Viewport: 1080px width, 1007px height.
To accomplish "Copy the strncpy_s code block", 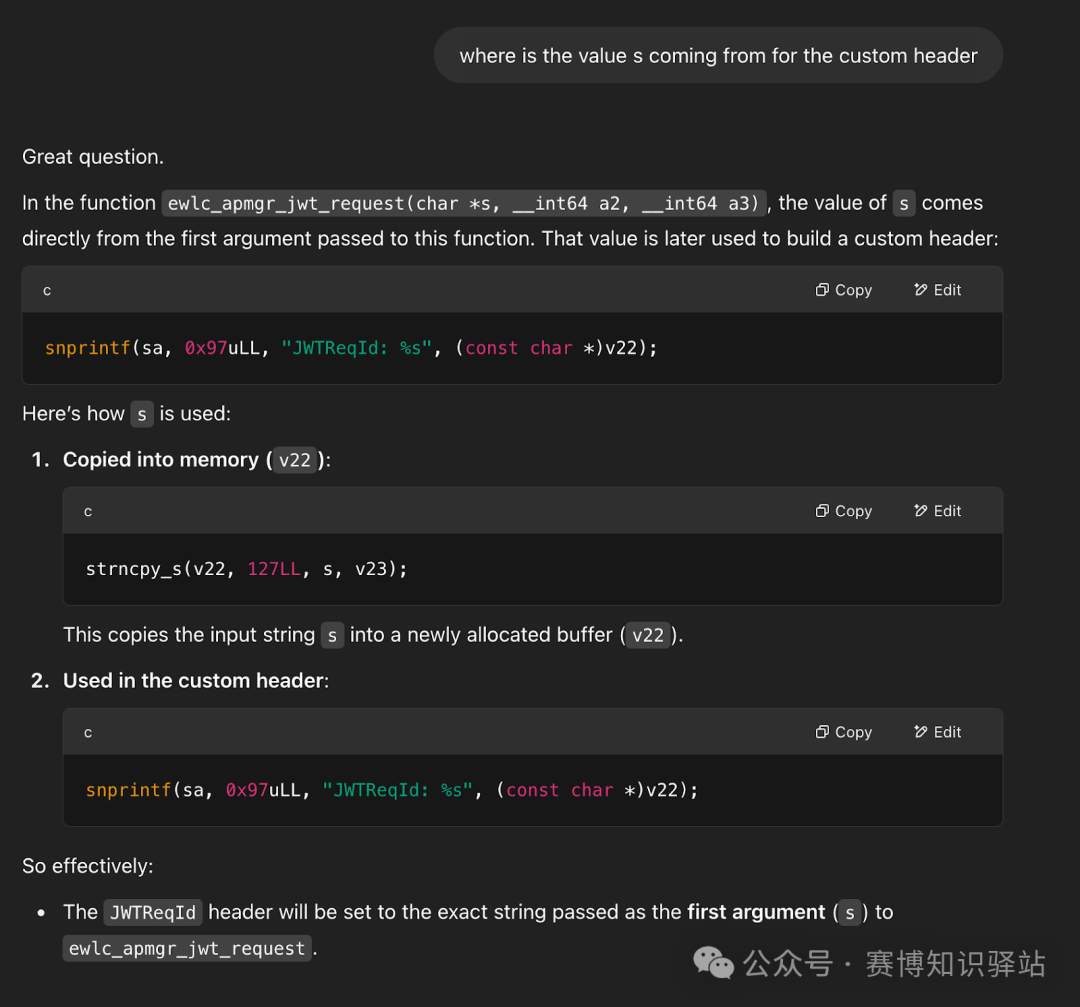I will pos(843,511).
